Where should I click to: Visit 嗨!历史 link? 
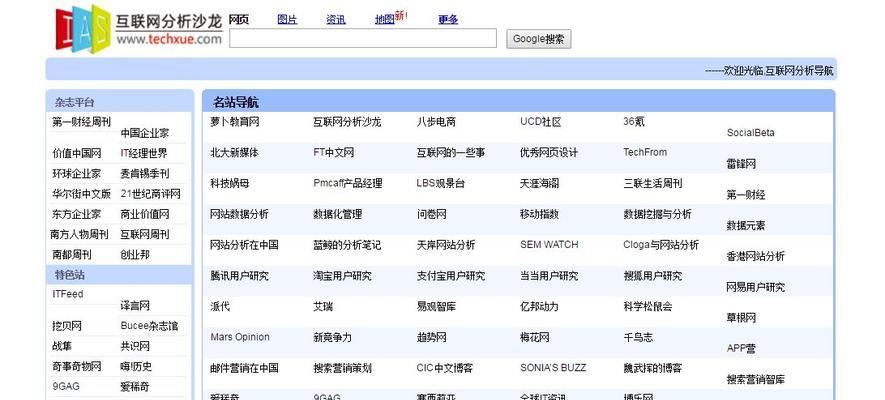click(x=136, y=367)
